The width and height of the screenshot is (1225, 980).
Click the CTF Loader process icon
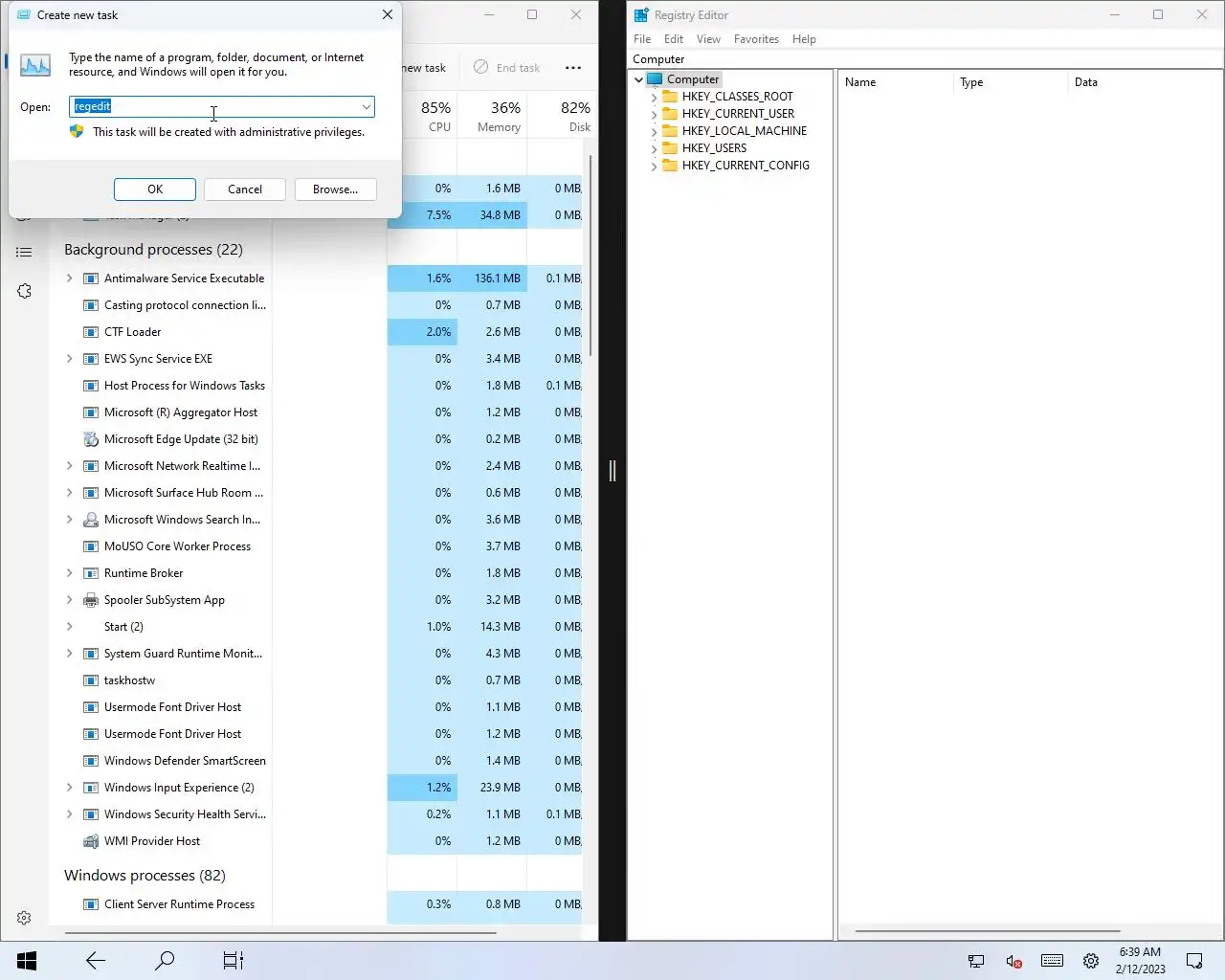pos(91,332)
